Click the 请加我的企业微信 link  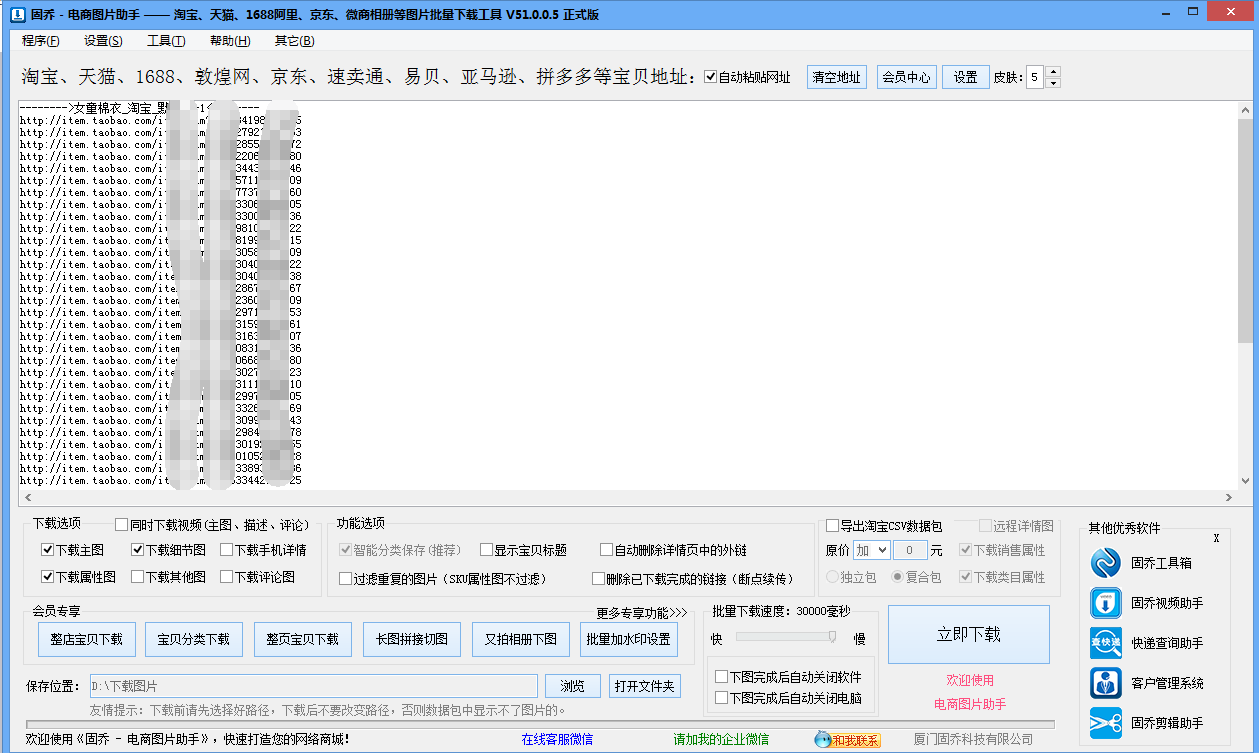click(x=721, y=740)
